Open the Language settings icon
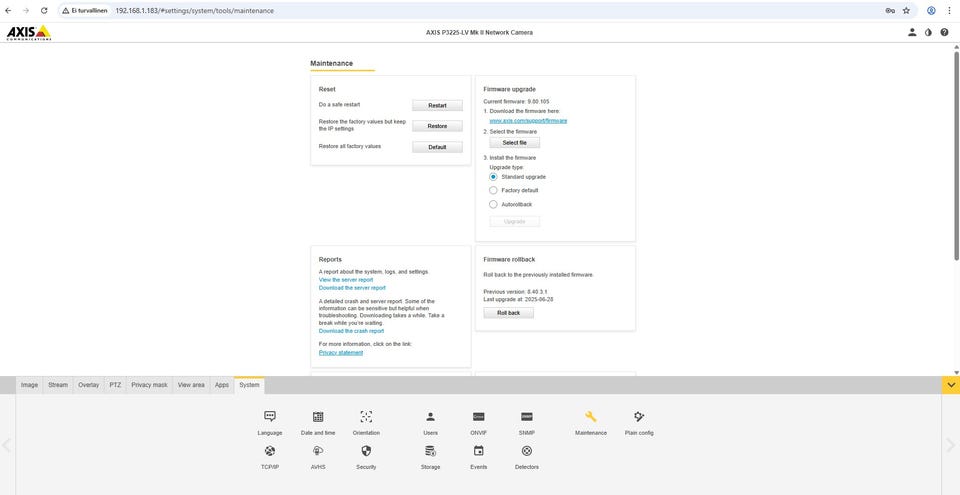The image size is (960, 495). pyautogui.click(x=270, y=417)
